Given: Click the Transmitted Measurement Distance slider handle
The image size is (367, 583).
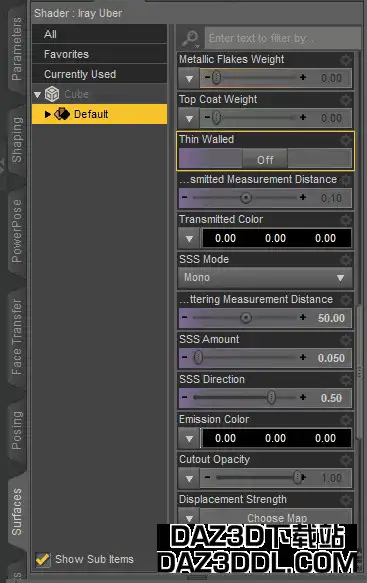Looking at the screenshot, I should [x=246, y=197].
